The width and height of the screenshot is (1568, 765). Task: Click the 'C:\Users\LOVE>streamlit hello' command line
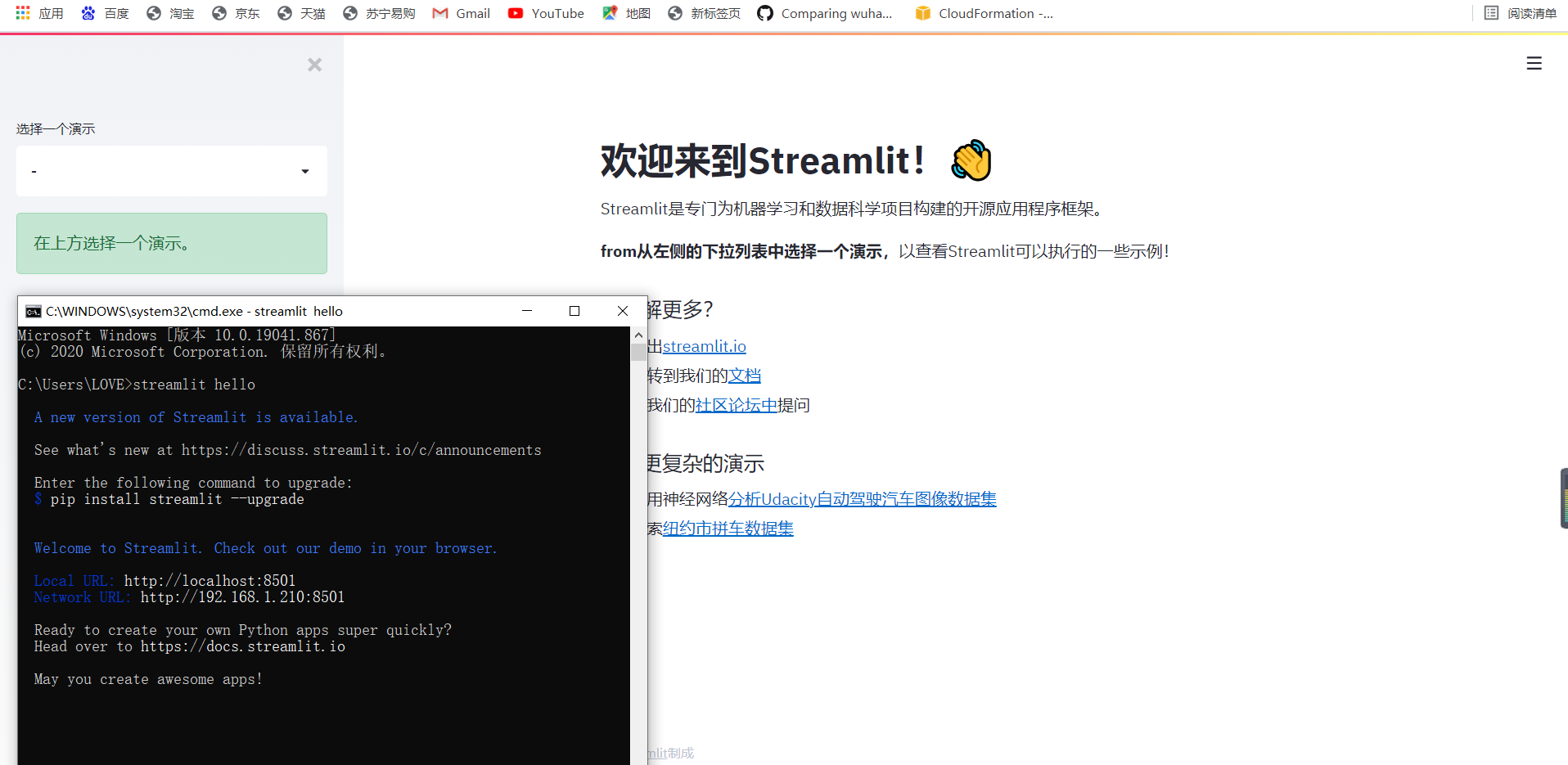click(x=137, y=385)
